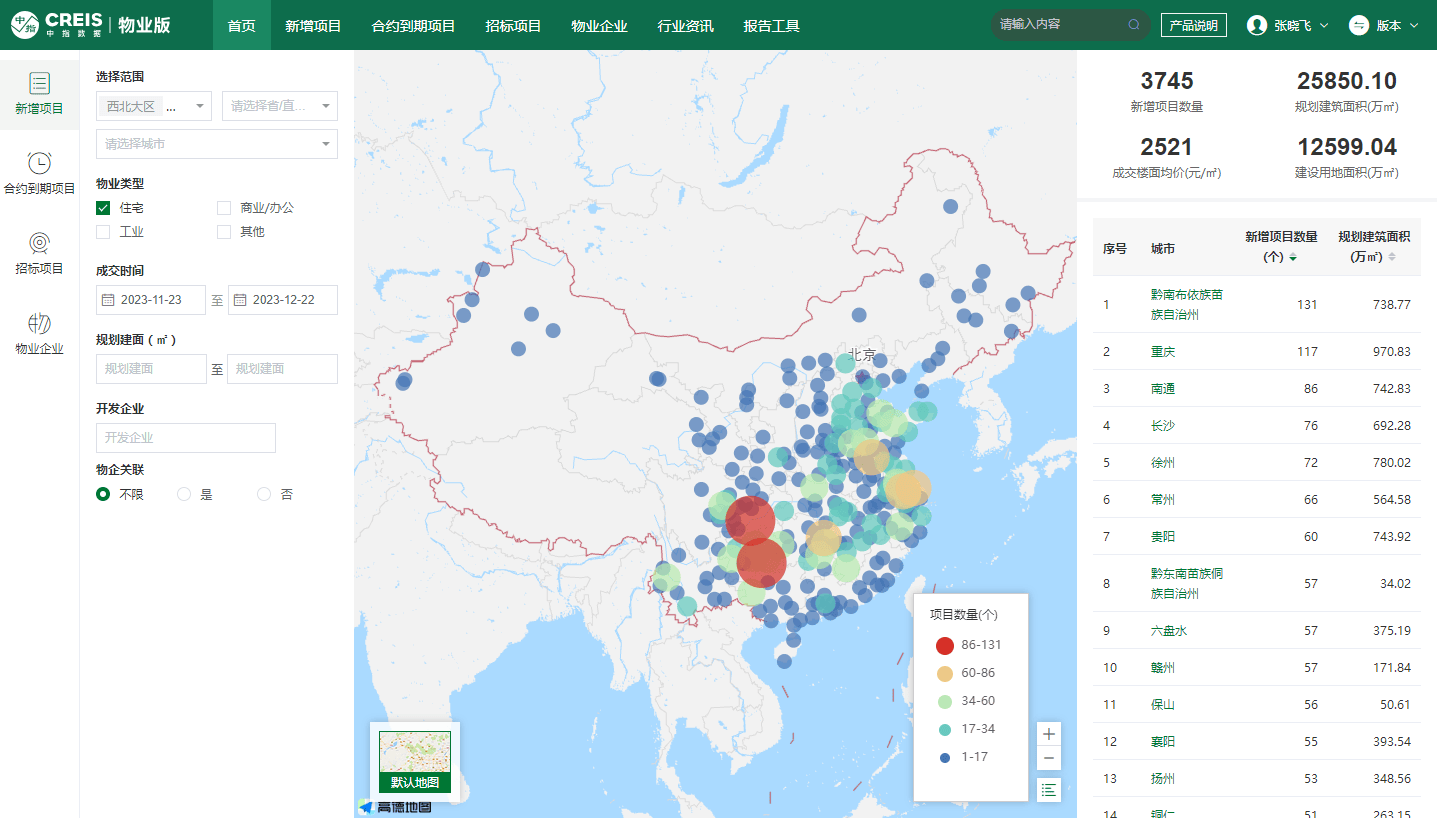Click the 默认地图 map style thumbnail
The height and width of the screenshot is (818, 1437).
(x=414, y=761)
